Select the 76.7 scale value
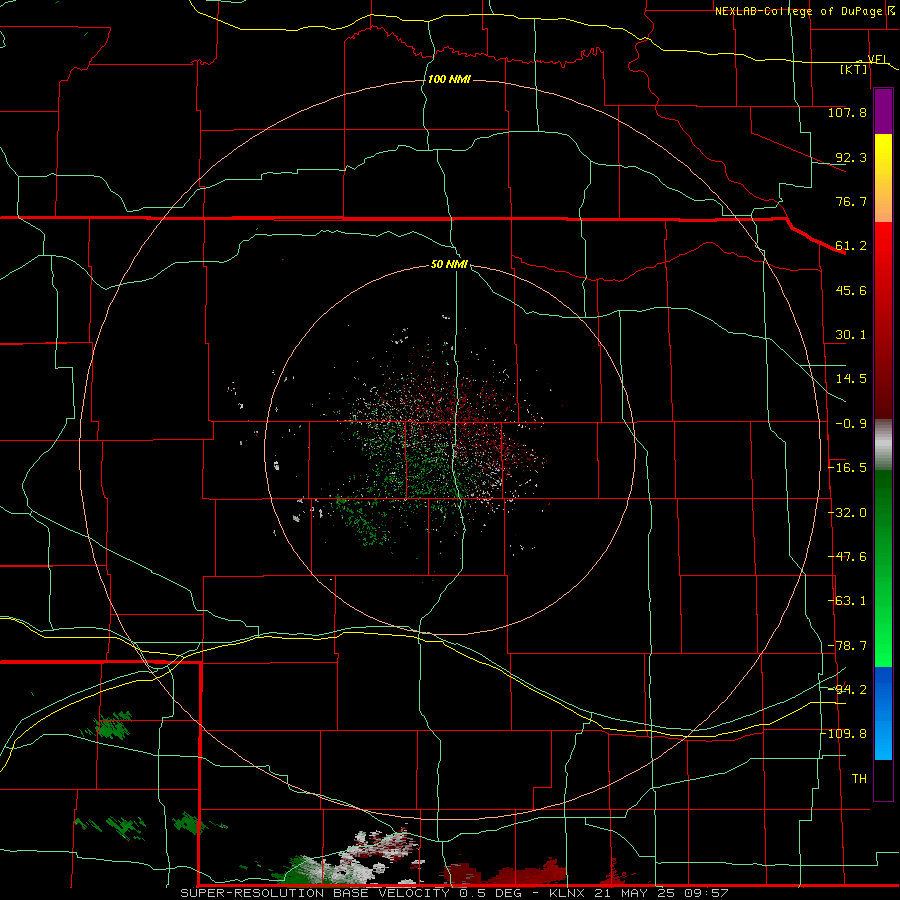This screenshot has width=900, height=900. coord(851,201)
